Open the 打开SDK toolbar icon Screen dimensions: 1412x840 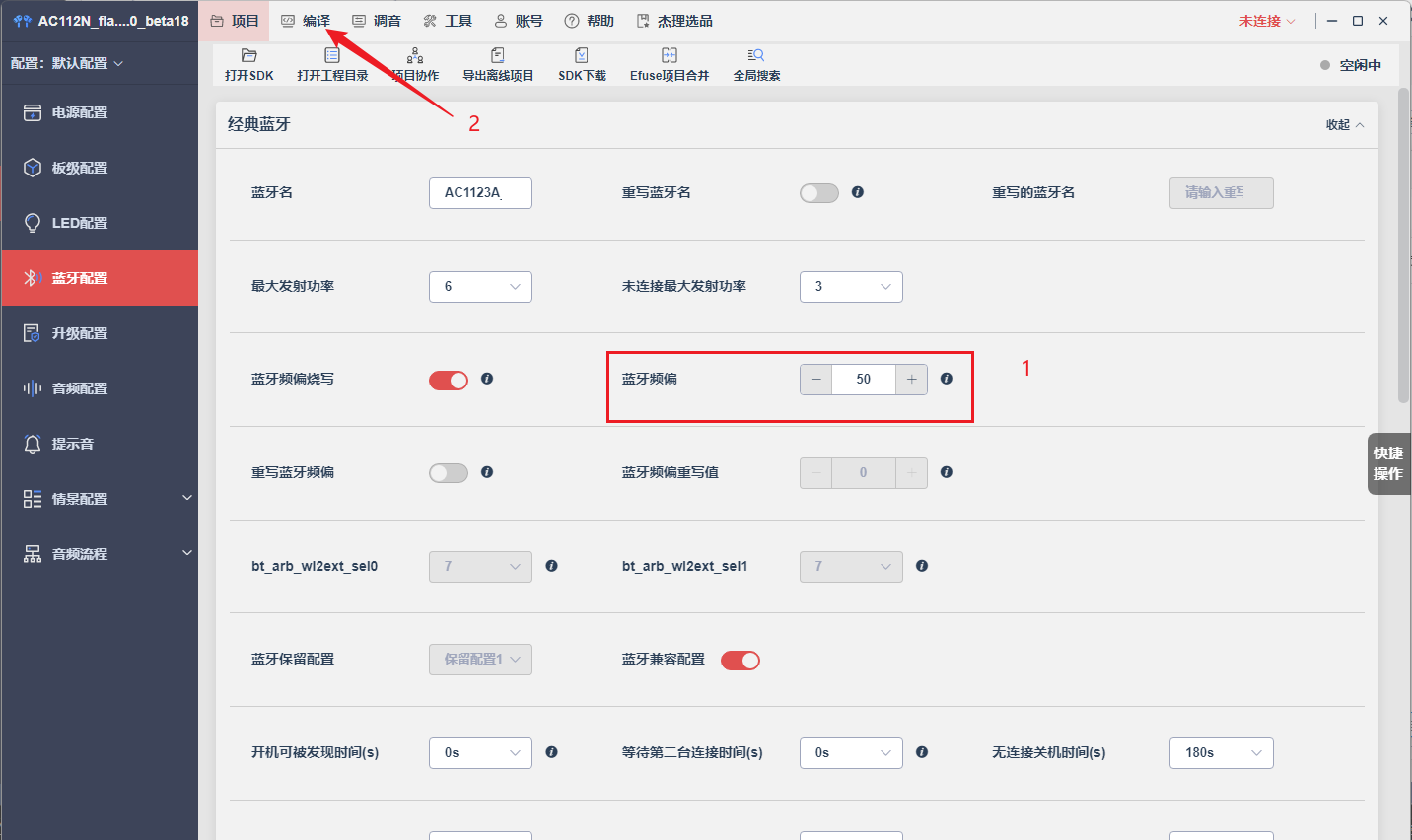248,64
